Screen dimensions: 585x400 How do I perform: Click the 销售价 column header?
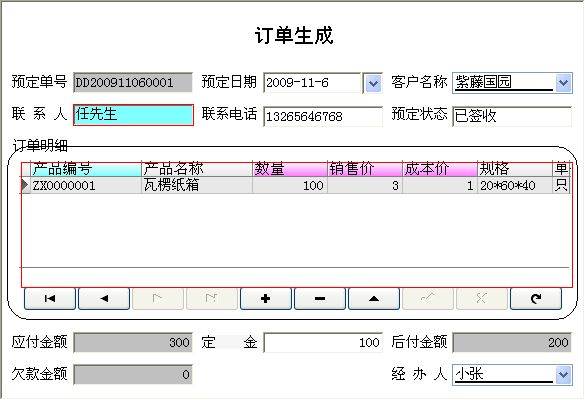pyautogui.click(x=365, y=169)
